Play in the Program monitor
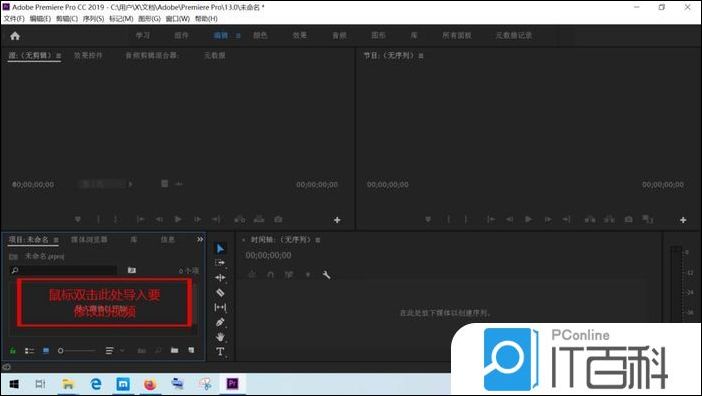The width and height of the screenshot is (702, 396). click(528, 219)
